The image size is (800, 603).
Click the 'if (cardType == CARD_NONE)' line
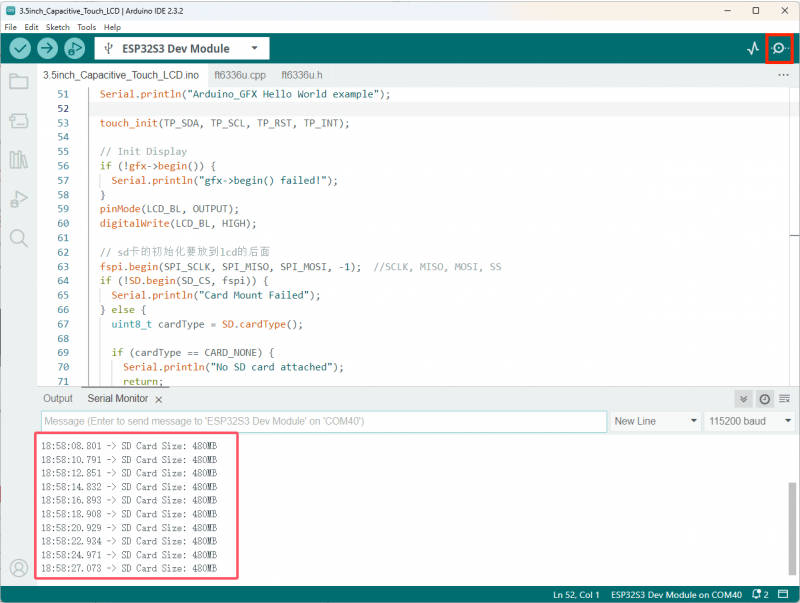(193, 353)
